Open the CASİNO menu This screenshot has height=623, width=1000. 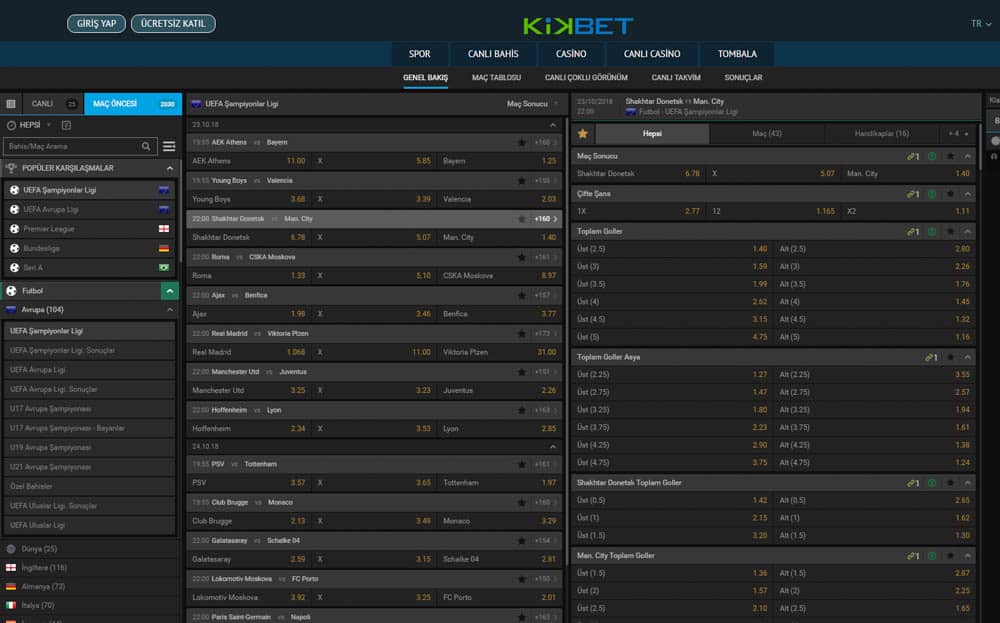(571, 54)
